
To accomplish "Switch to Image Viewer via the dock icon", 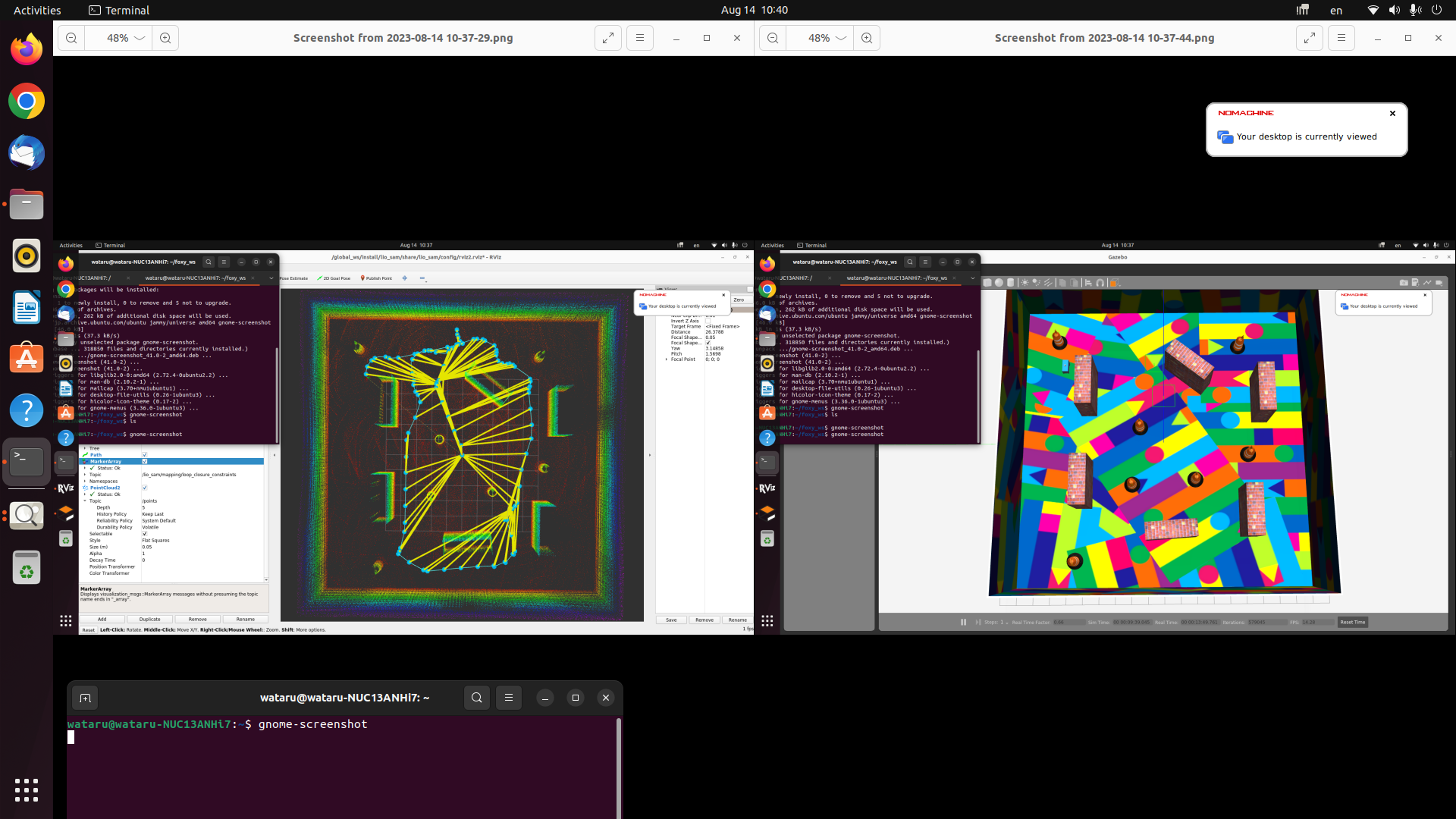I will (27, 515).
